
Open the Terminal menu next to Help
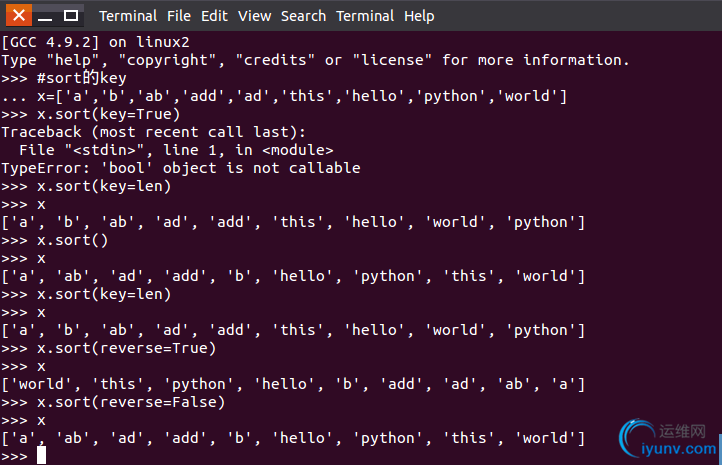pyautogui.click(x=365, y=16)
